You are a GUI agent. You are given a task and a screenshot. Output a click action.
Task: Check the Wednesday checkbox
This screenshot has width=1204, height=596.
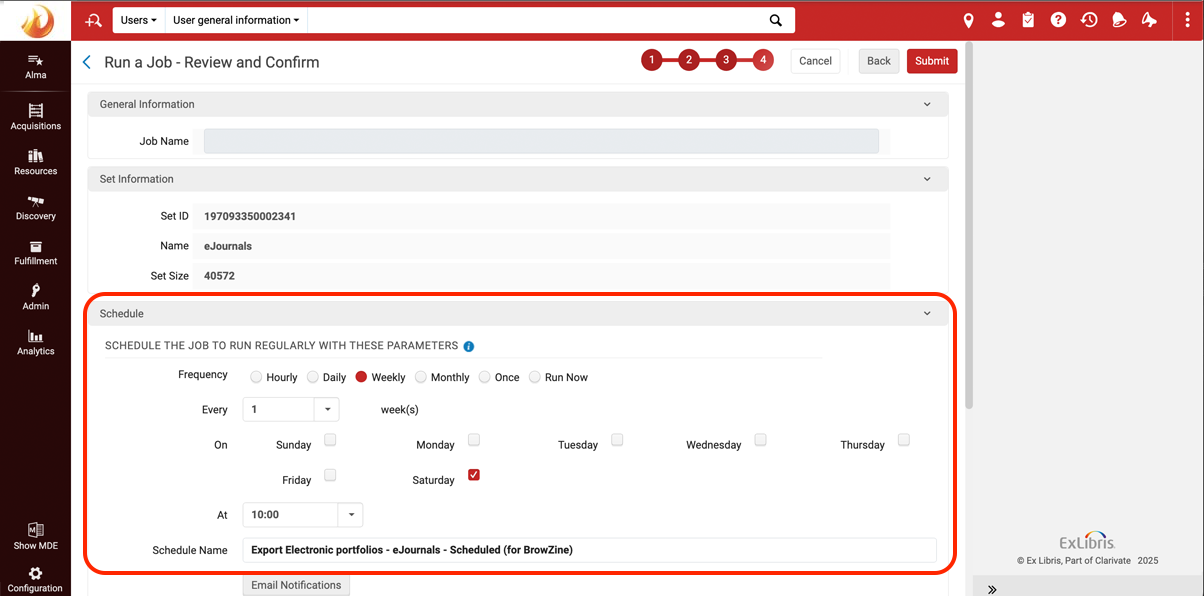pos(760,440)
